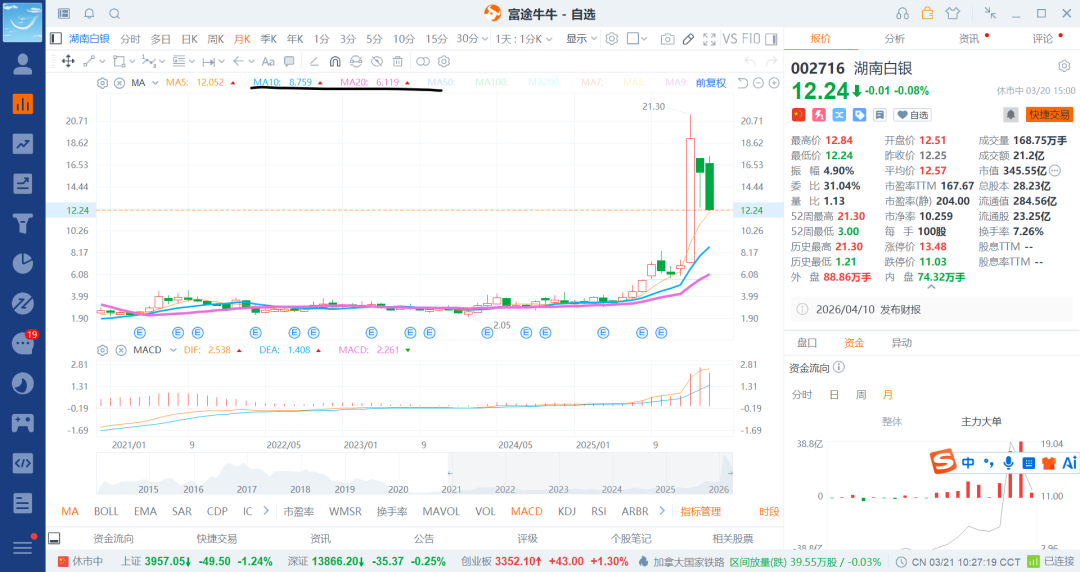Zoom out chart with minus circle
1080x572 pixels.
click(x=758, y=83)
